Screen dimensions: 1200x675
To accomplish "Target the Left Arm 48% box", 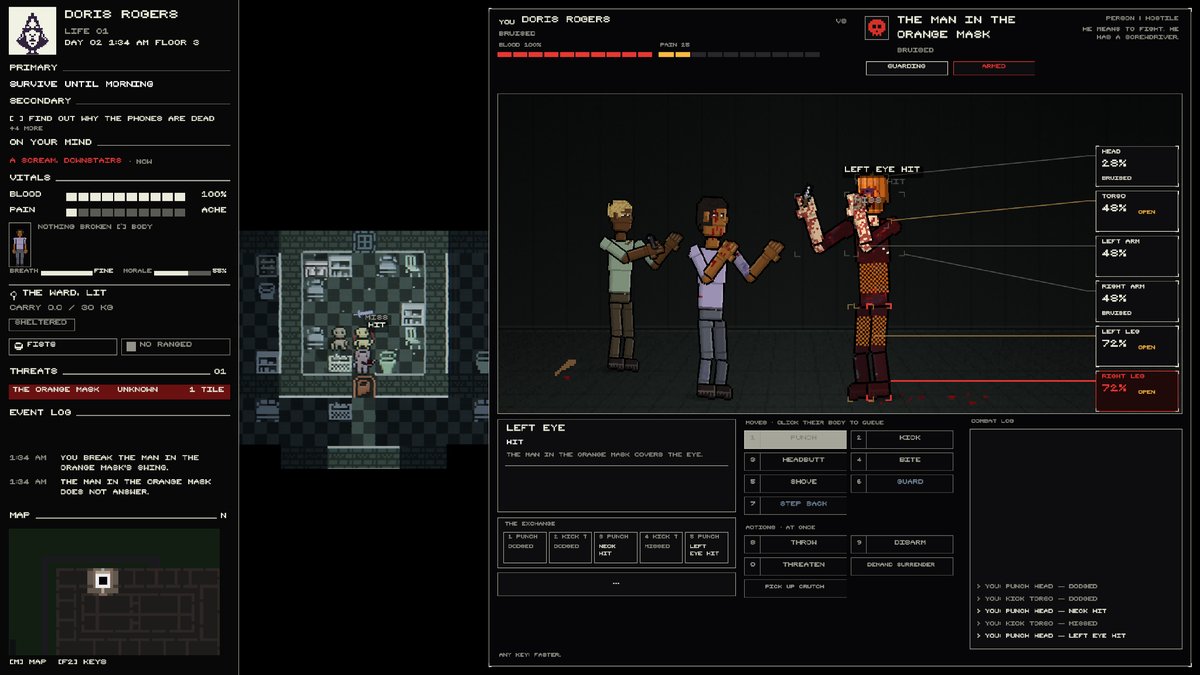I will pos(1137,256).
